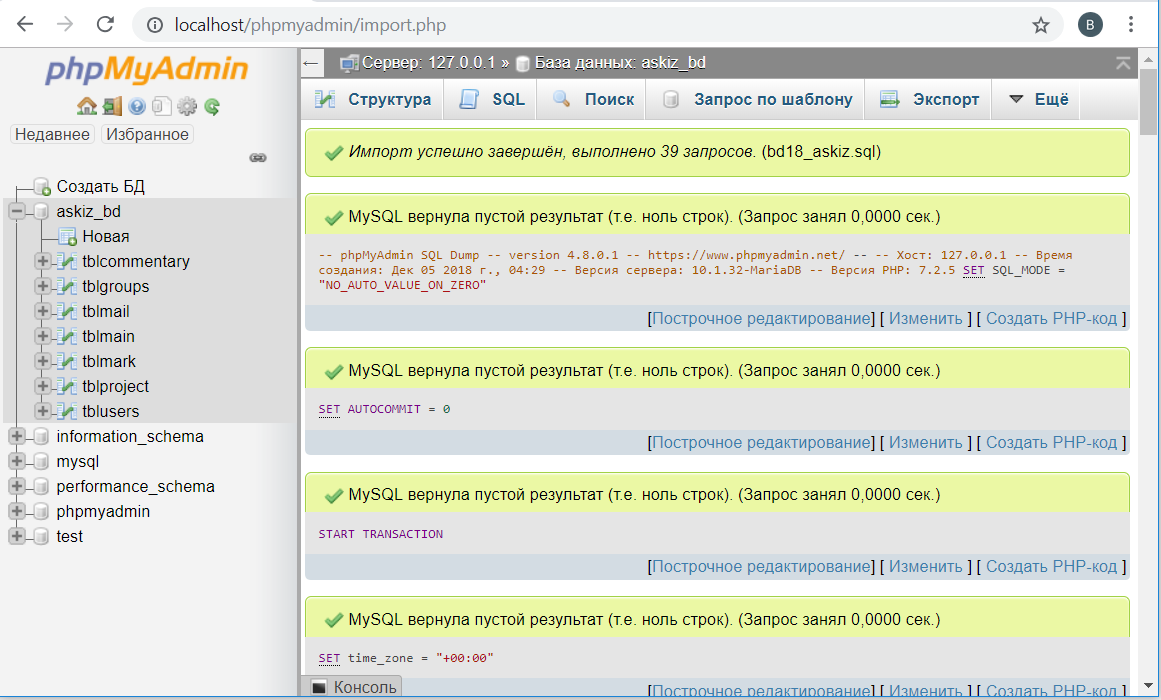The height and width of the screenshot is (700, 1161).
Task: Expand the information_schema database
Action: click(x=16, y=436)
